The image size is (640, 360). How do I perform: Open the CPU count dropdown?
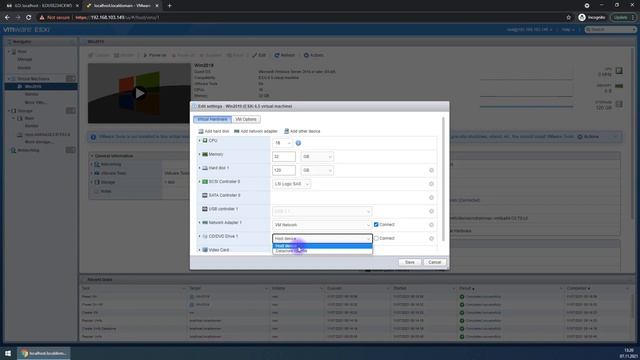coord(282,143)
